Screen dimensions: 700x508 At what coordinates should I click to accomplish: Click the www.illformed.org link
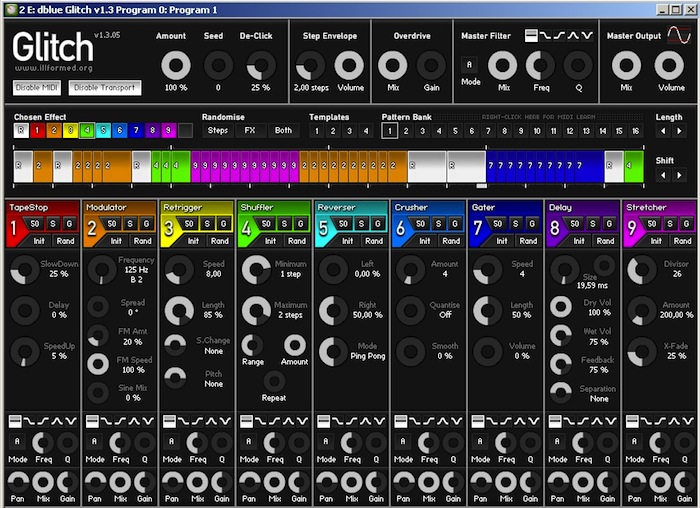pyautogui.click(x=54, y=68)
